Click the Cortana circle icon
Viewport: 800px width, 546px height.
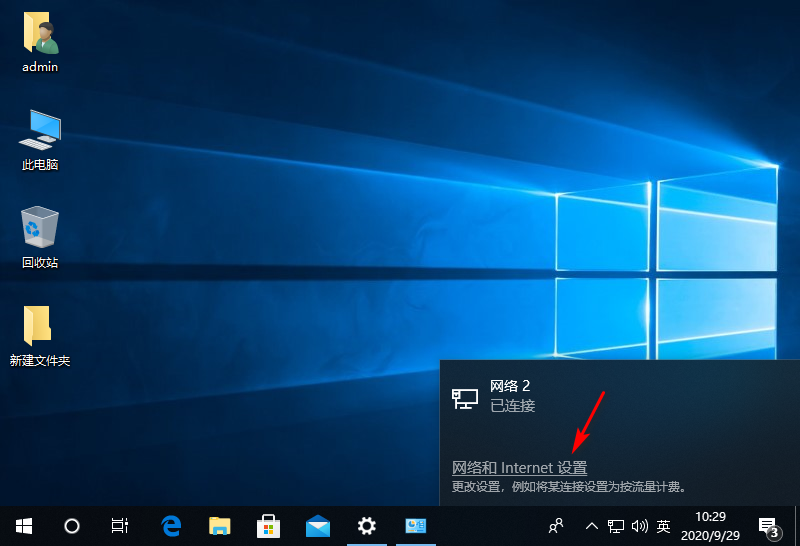click(x=71, y=525)
